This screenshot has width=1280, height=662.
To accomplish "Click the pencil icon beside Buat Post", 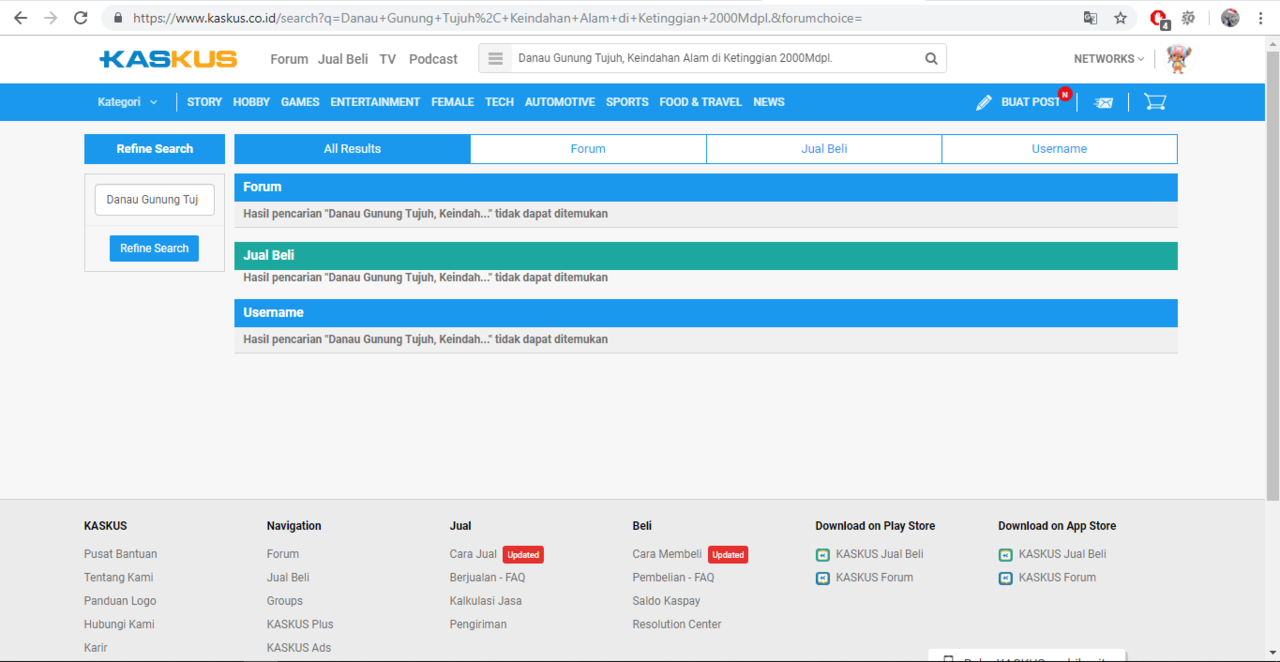I will [x=984, y=102].
